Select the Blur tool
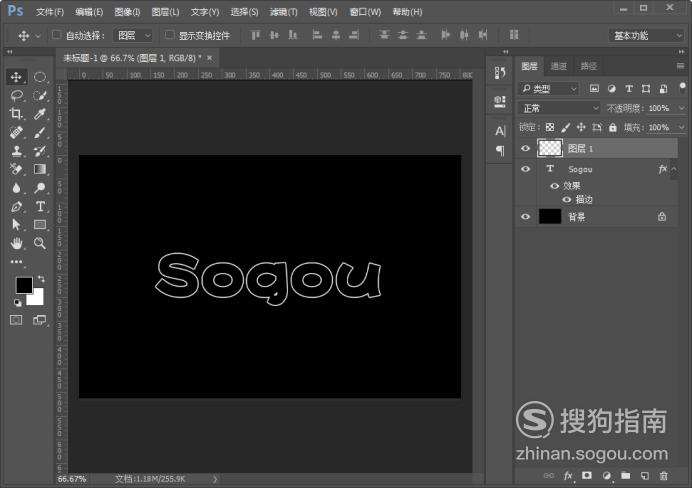Screen dimensions: 692x488 coord(16,188)
